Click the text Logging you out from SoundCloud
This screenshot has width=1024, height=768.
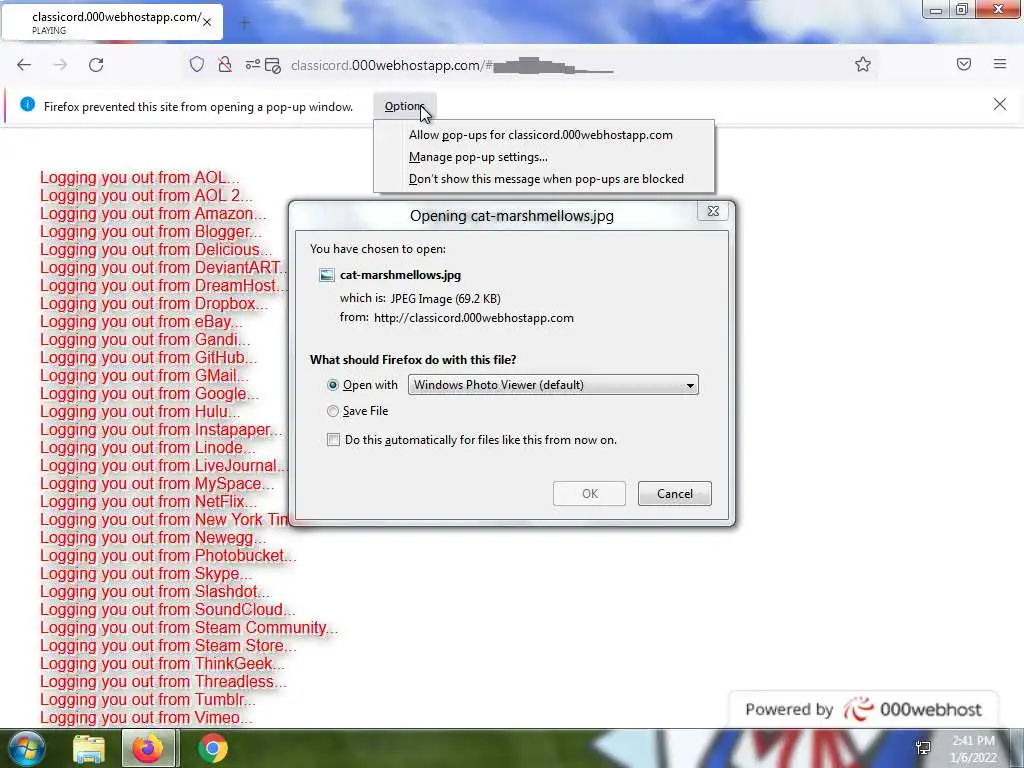(x=167, y=609)
